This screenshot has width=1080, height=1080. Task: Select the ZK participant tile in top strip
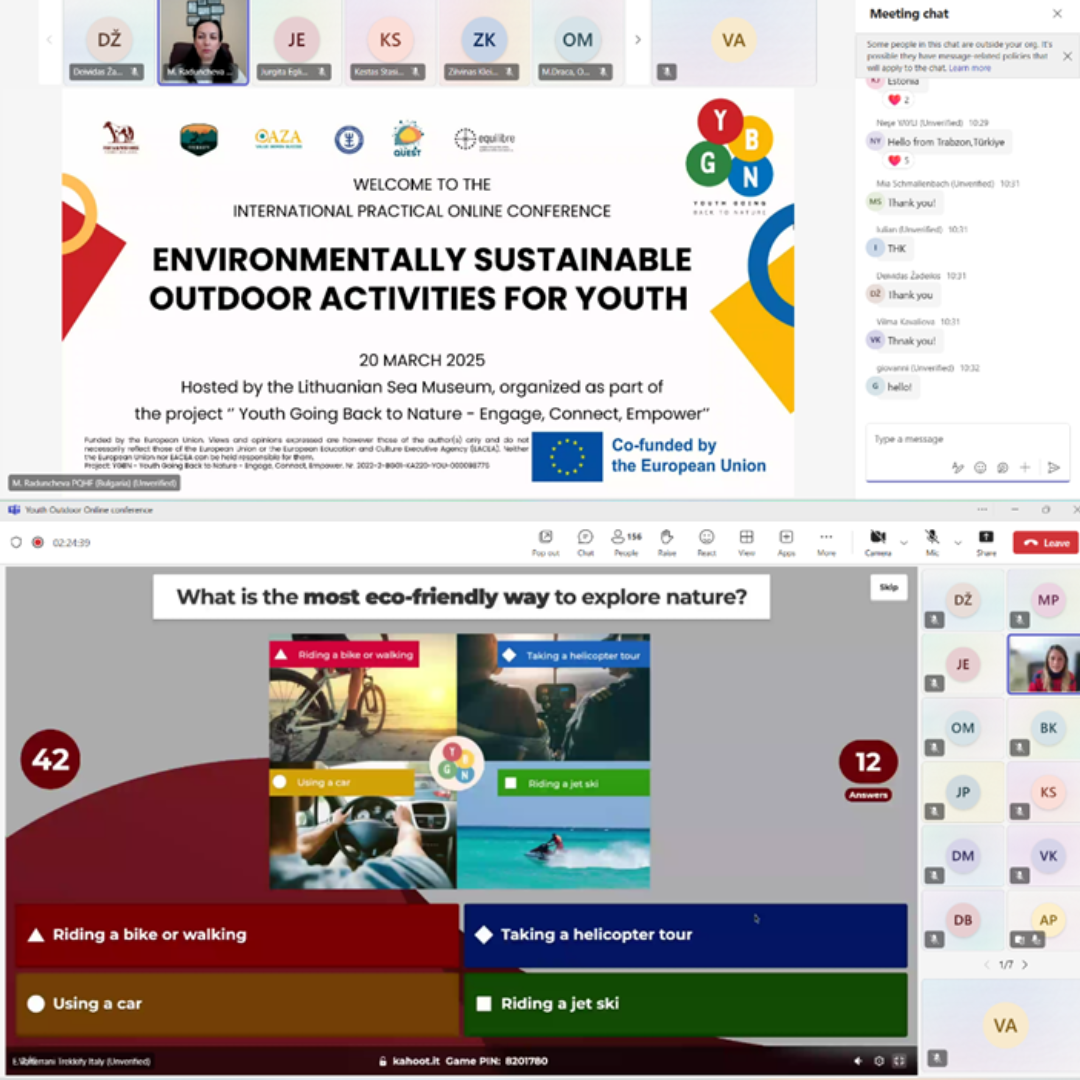point(484,42)
